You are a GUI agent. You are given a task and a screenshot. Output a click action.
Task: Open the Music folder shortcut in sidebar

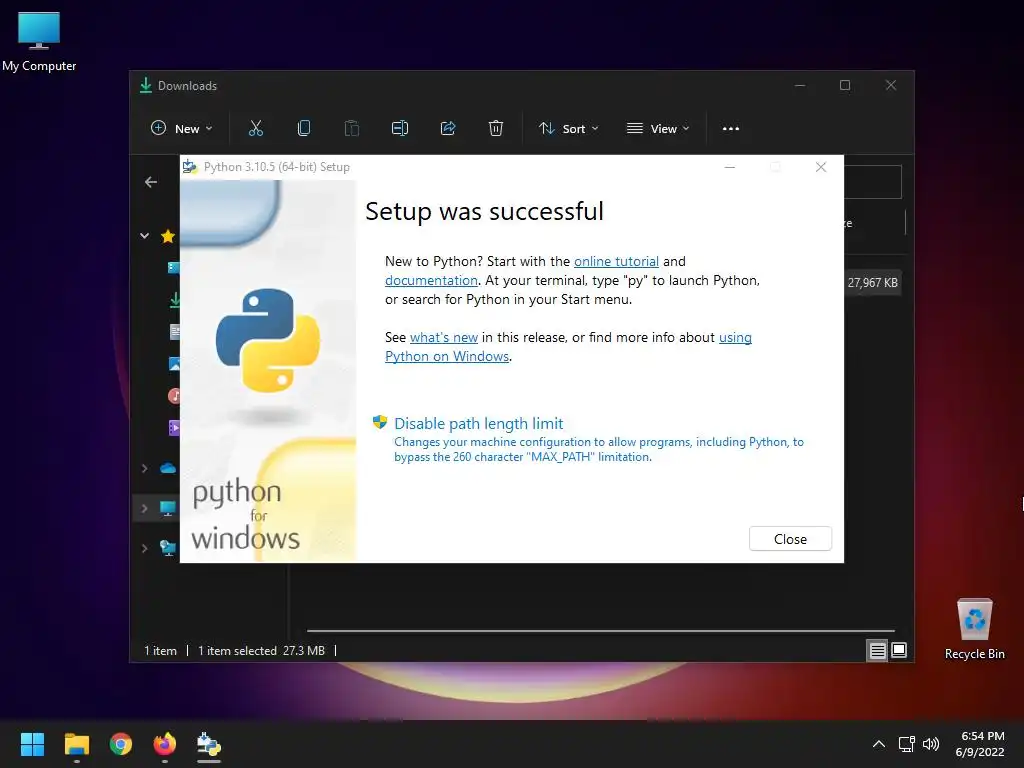tap(174, 396)
